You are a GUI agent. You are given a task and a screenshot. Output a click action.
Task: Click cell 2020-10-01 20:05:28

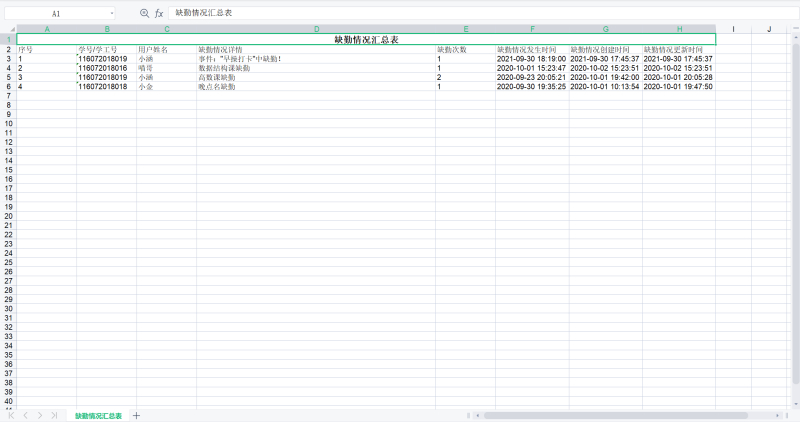[x=680, y=78]
